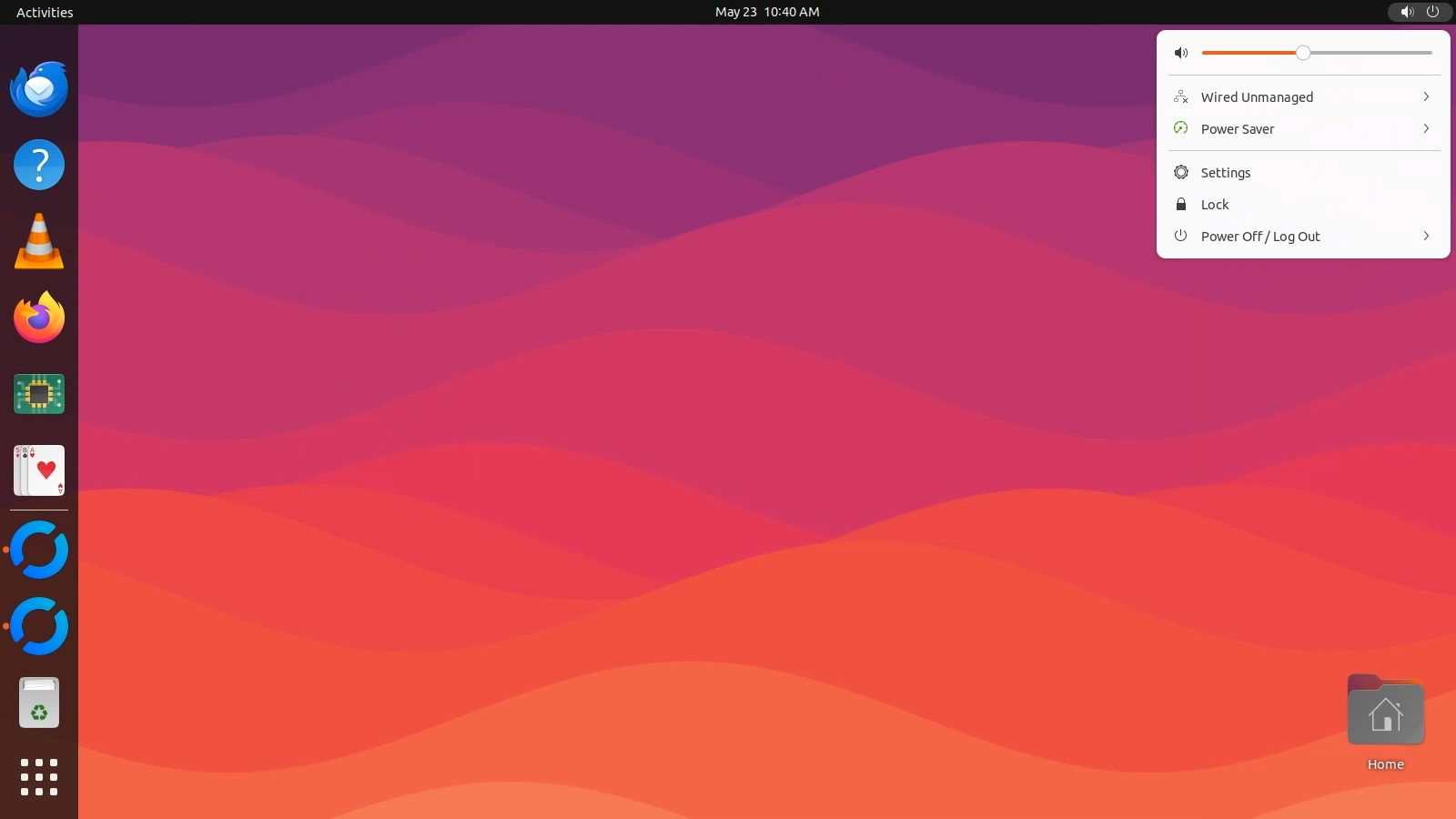
Task: Open the CPU chip hardware app
Action: [39, 394]
